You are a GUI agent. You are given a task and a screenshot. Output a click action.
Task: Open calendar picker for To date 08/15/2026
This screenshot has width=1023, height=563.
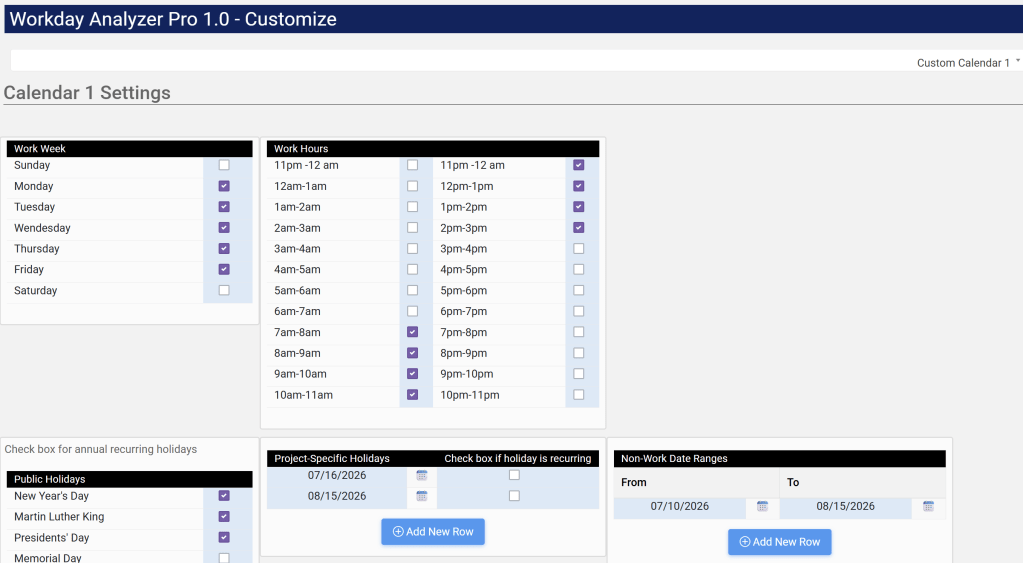coord(928,506)
